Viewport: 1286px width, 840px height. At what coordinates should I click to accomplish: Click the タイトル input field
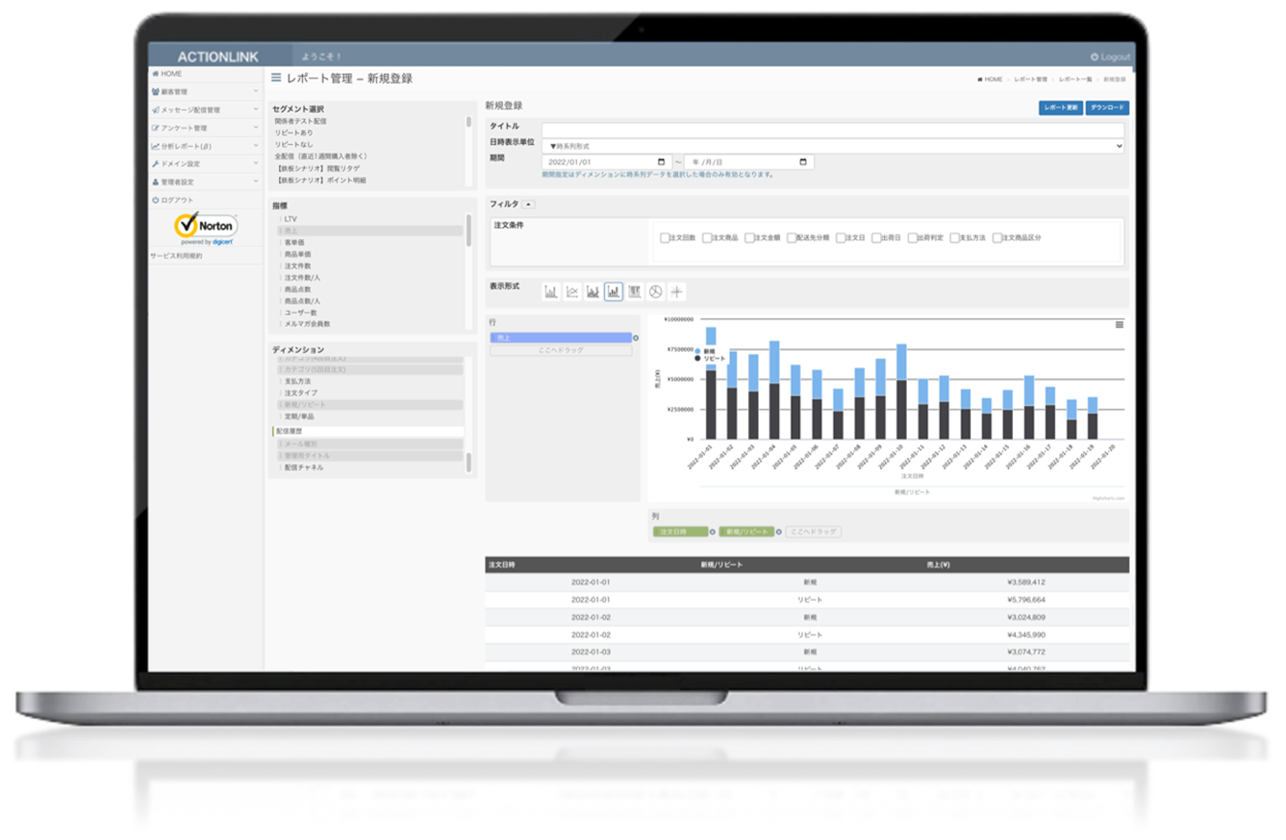pos(833,130)
